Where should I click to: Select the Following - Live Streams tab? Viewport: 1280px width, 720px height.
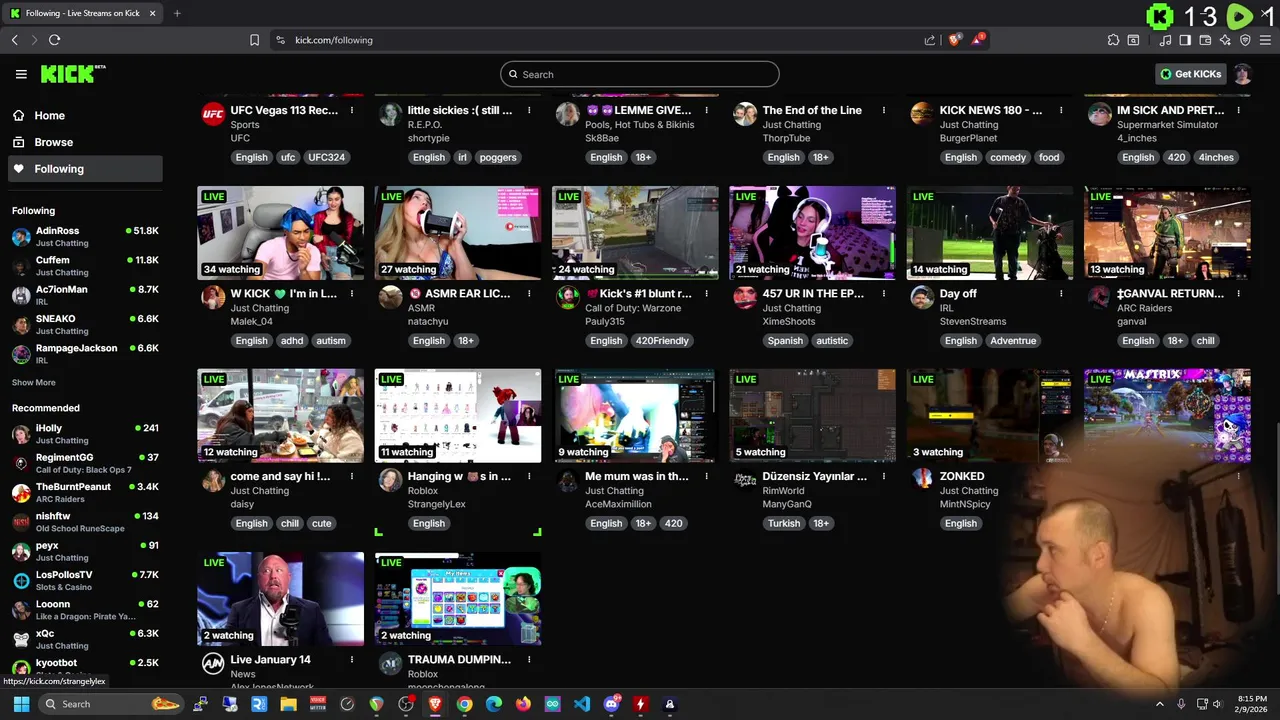pyautogui.click(x=83, y=13)
